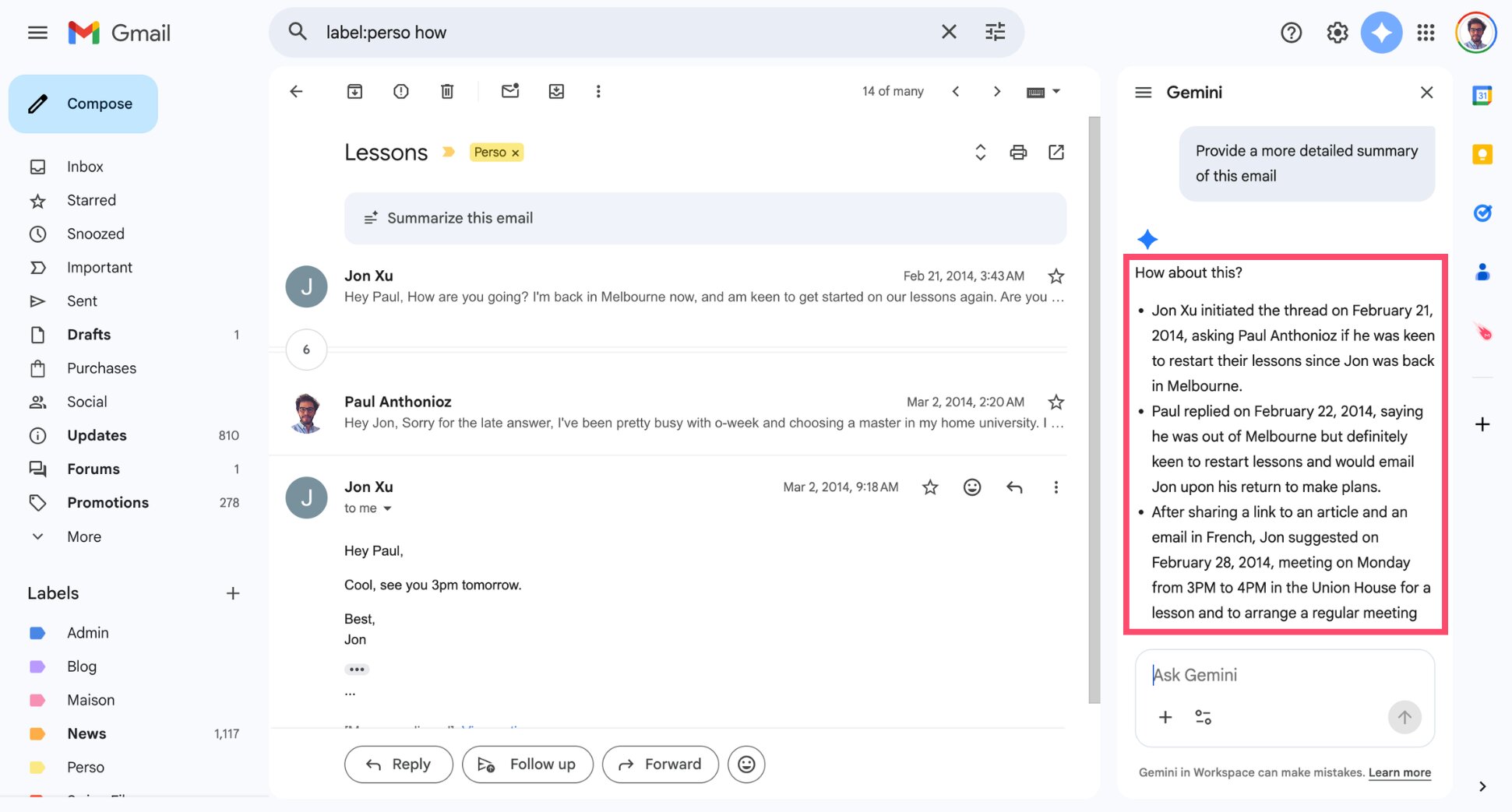This screenshot has width=1512, height=812.
Task: Delete the Lessons thread
Action: [446, 91]
